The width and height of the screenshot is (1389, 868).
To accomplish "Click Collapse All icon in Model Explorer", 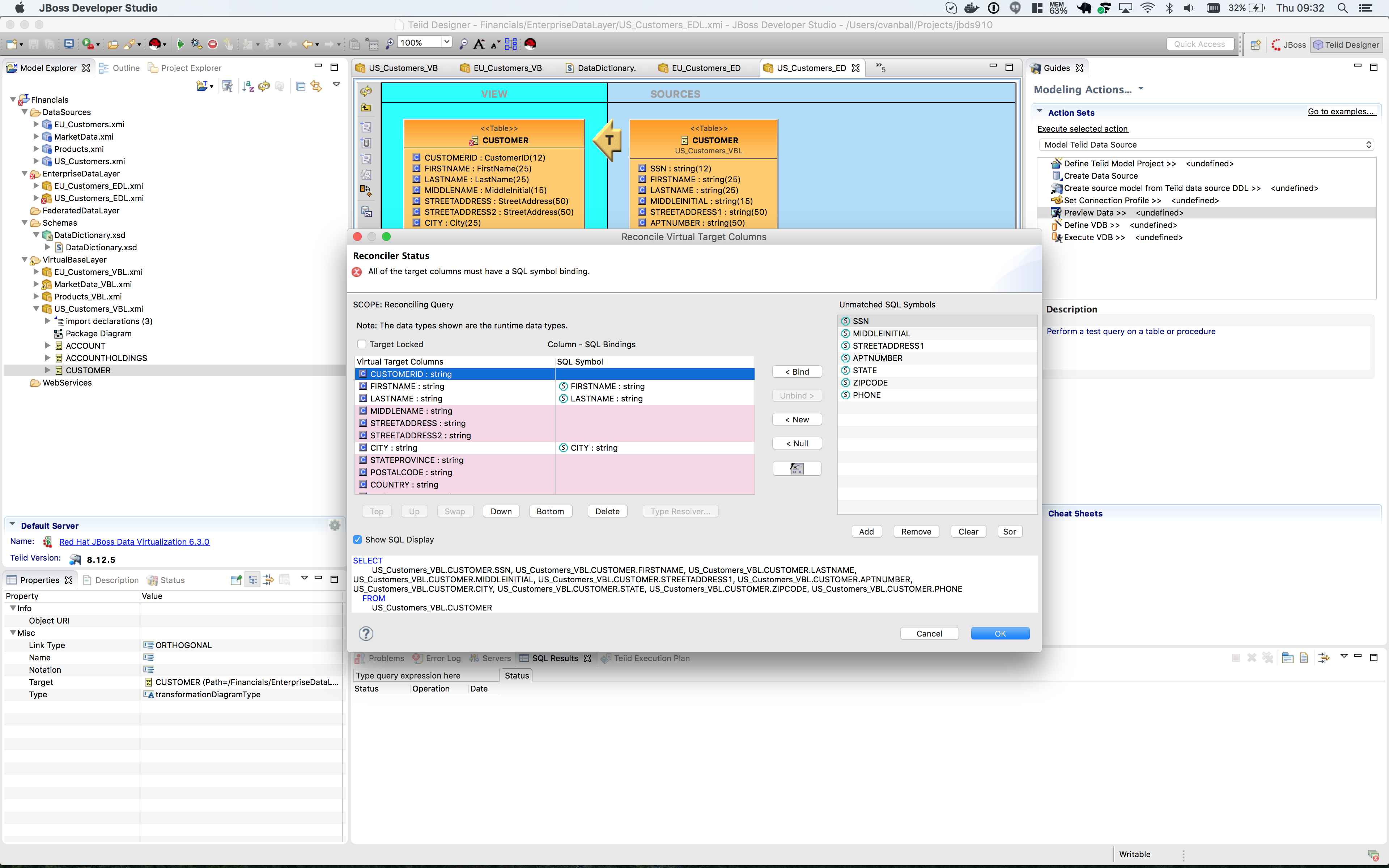I will pos(300,86).
